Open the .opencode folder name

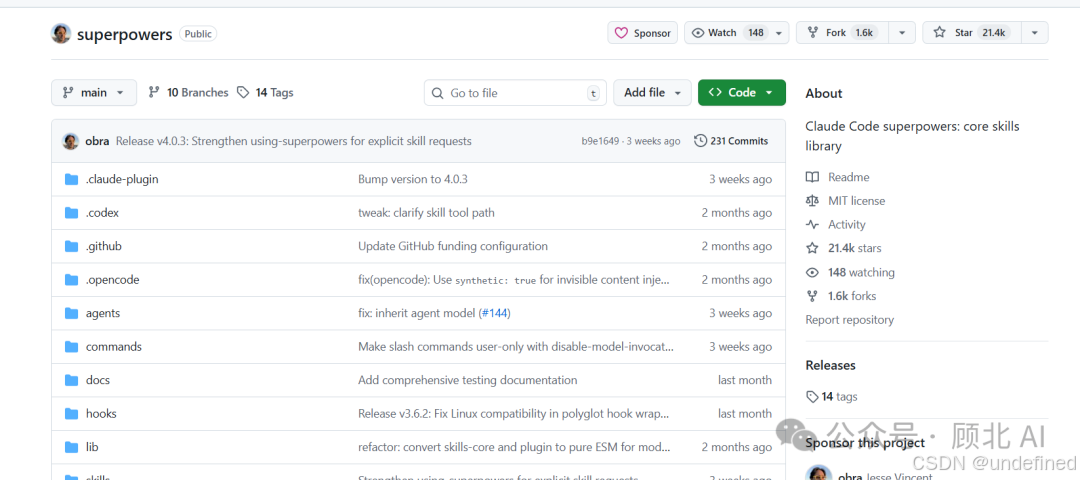(x=112, y=280)
